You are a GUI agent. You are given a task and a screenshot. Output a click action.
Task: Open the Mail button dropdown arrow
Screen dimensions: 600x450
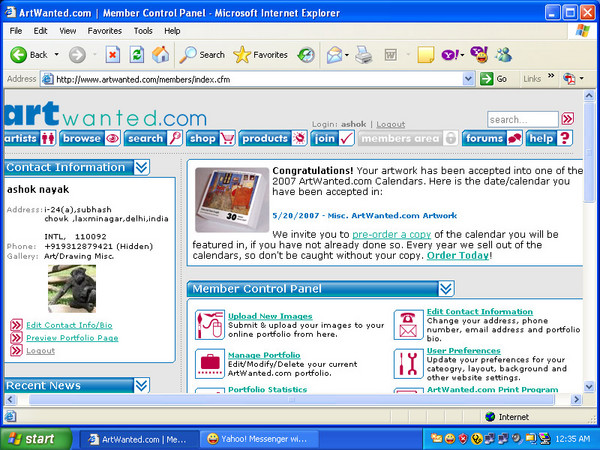(347, 55)
